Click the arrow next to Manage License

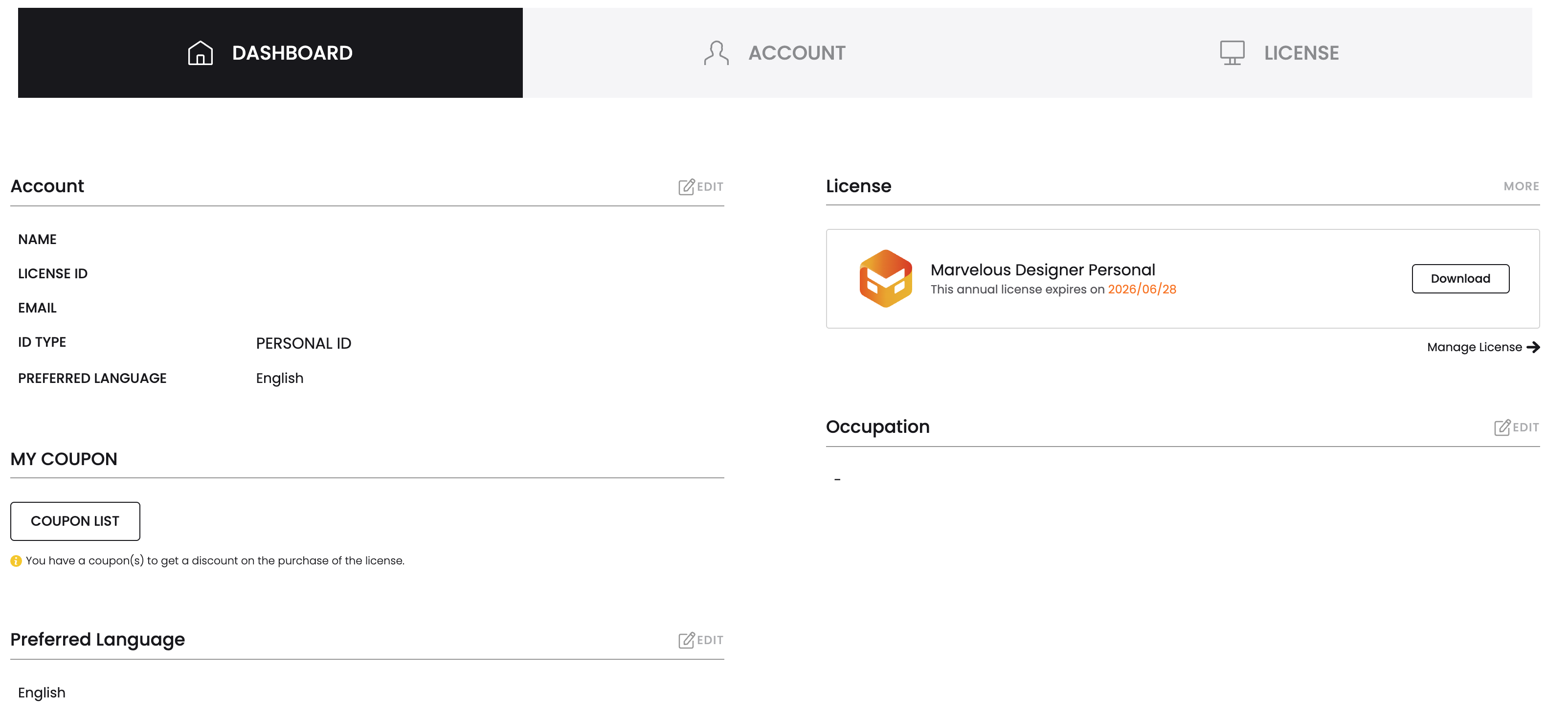point(1533,347)
